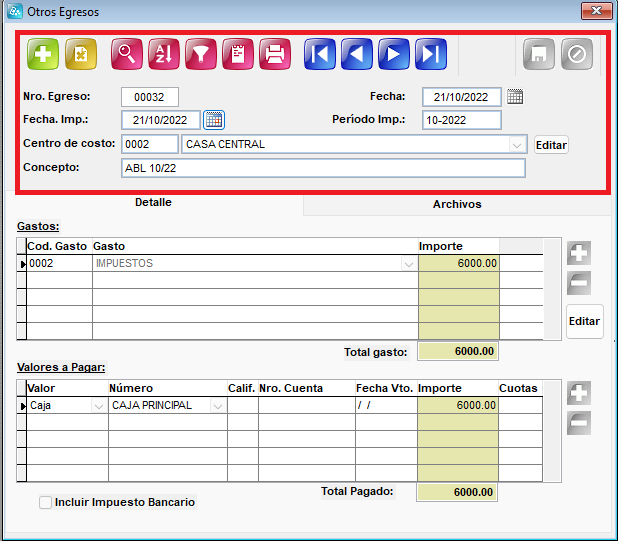Screen dimensions: 618x541
Task: Click row selector of Caja row
Action: tap(22, 406)
